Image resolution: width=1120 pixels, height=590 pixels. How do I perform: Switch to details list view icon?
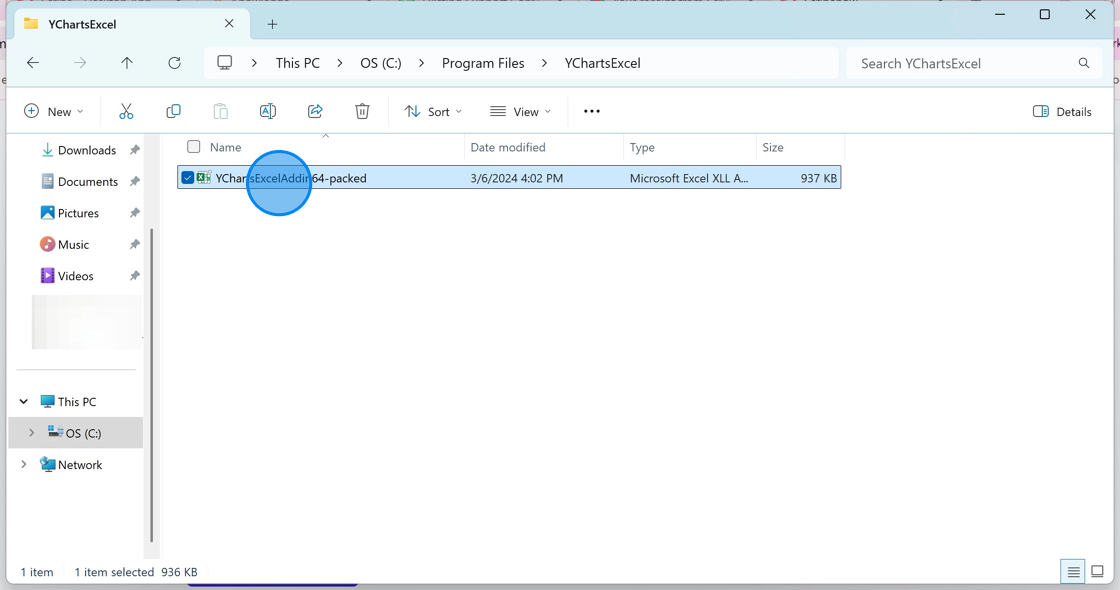tap(1073, 571)
